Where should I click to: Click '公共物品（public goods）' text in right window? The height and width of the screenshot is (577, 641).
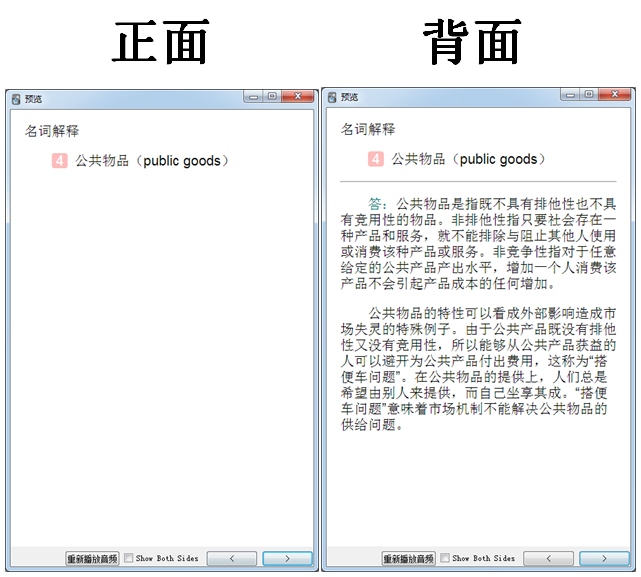tap(468, 159)
